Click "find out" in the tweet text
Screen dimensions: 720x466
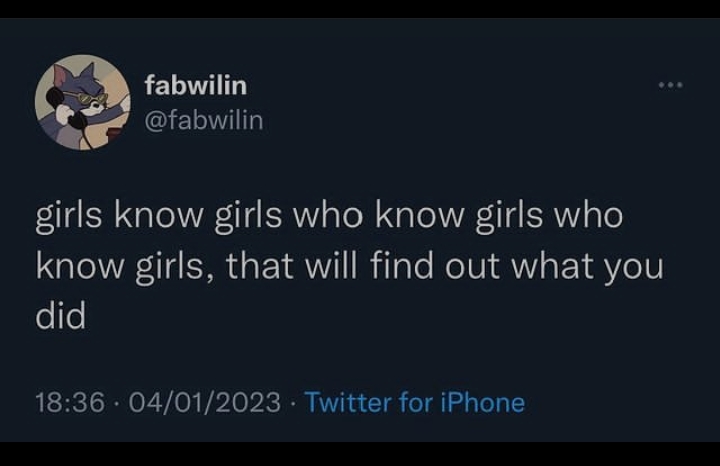click(x=434, y=265)
